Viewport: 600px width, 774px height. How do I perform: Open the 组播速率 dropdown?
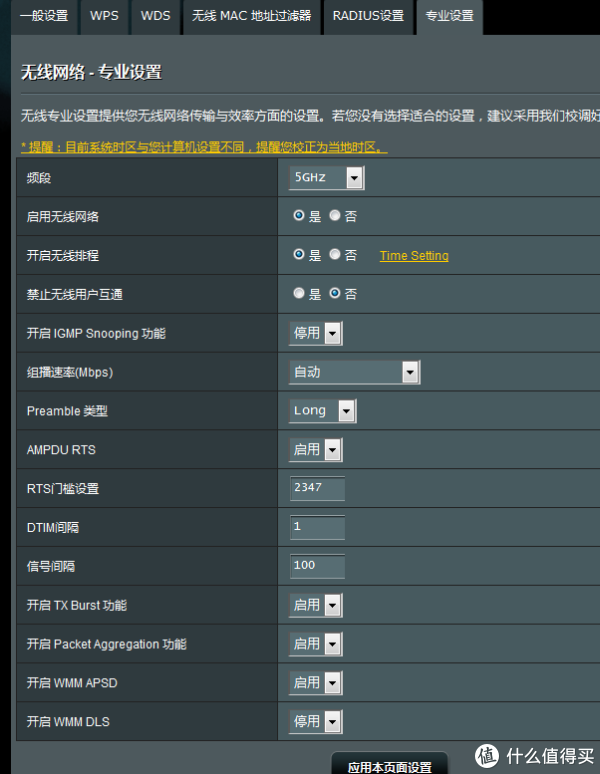tap(355, 372)
